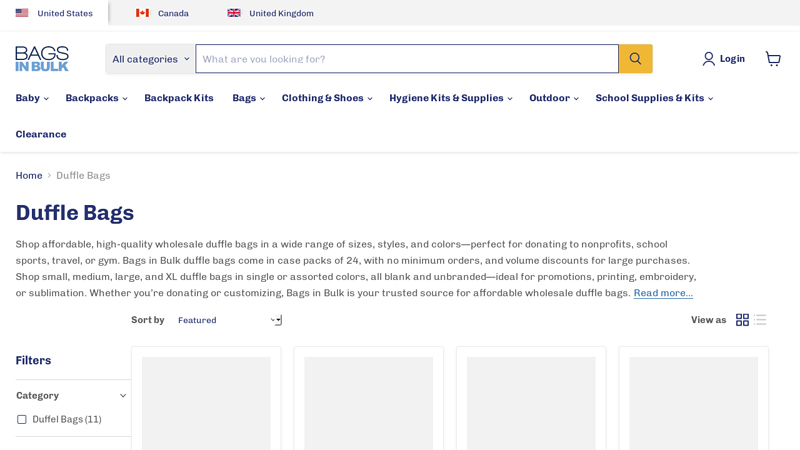Select the Canada flag store
The height and width of the screenshot is (450, 800).
142,13
